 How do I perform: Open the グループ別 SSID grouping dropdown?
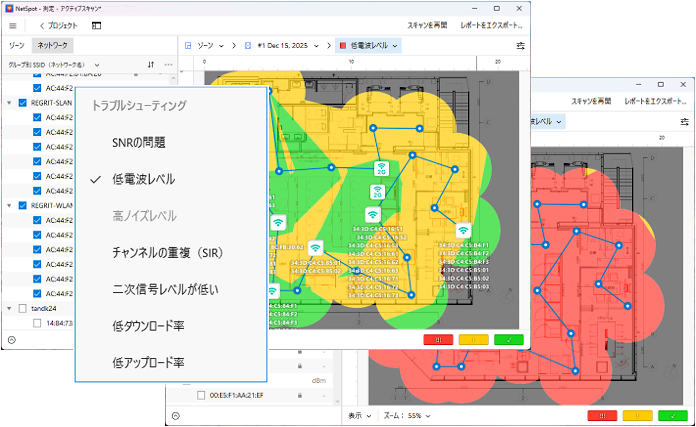(54, 65)
